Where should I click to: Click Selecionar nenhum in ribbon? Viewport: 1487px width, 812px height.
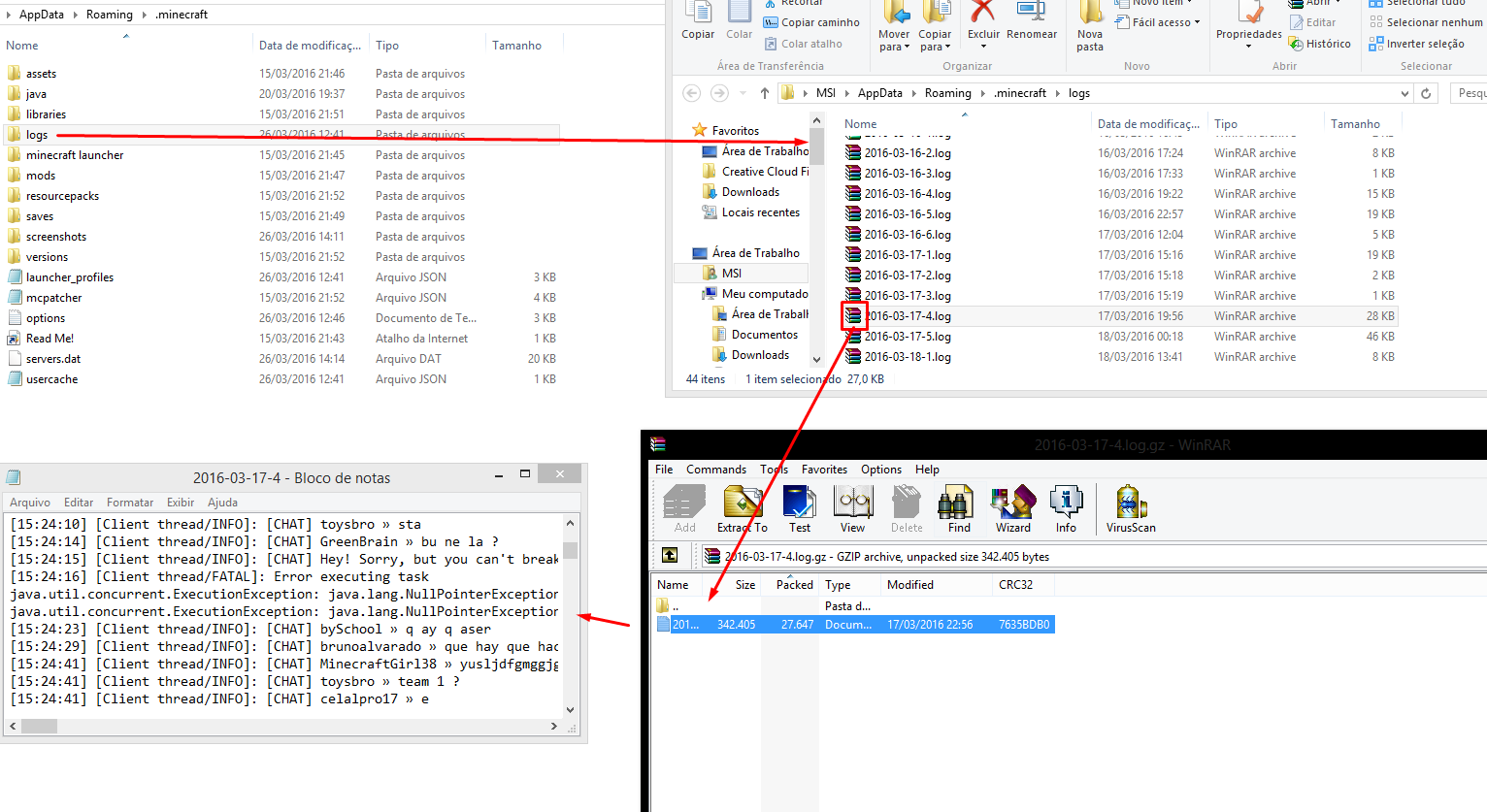tap(1426, 22)
